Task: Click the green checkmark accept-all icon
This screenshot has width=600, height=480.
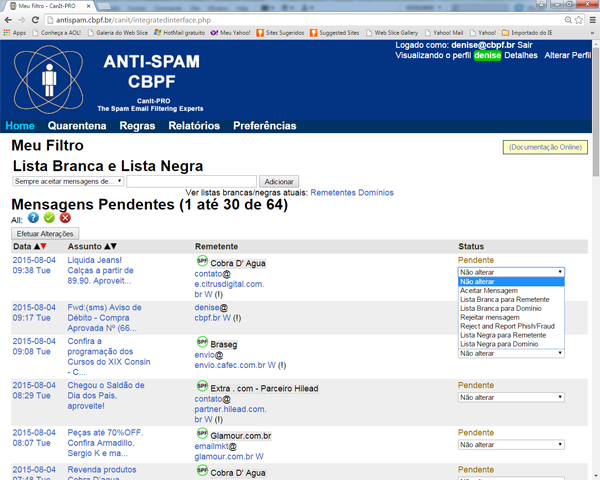Action: [x=49, y=217]
